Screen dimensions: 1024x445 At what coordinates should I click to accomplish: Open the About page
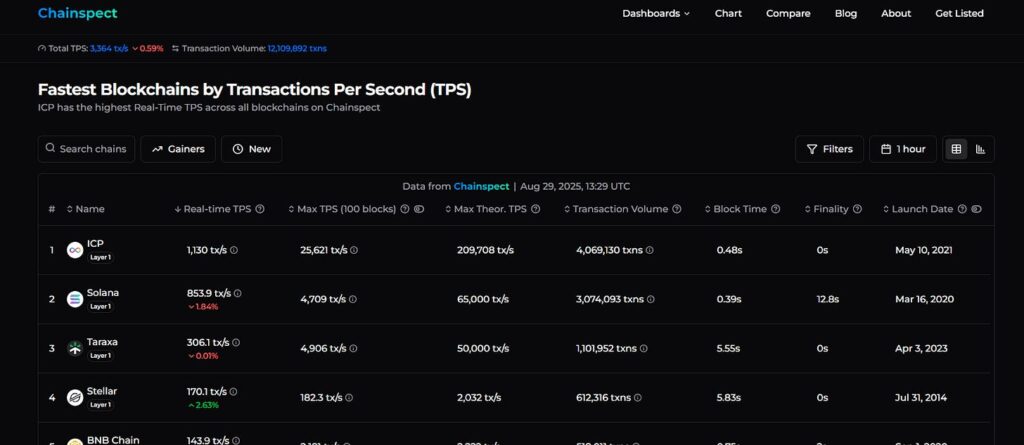(x=896, y=13)
